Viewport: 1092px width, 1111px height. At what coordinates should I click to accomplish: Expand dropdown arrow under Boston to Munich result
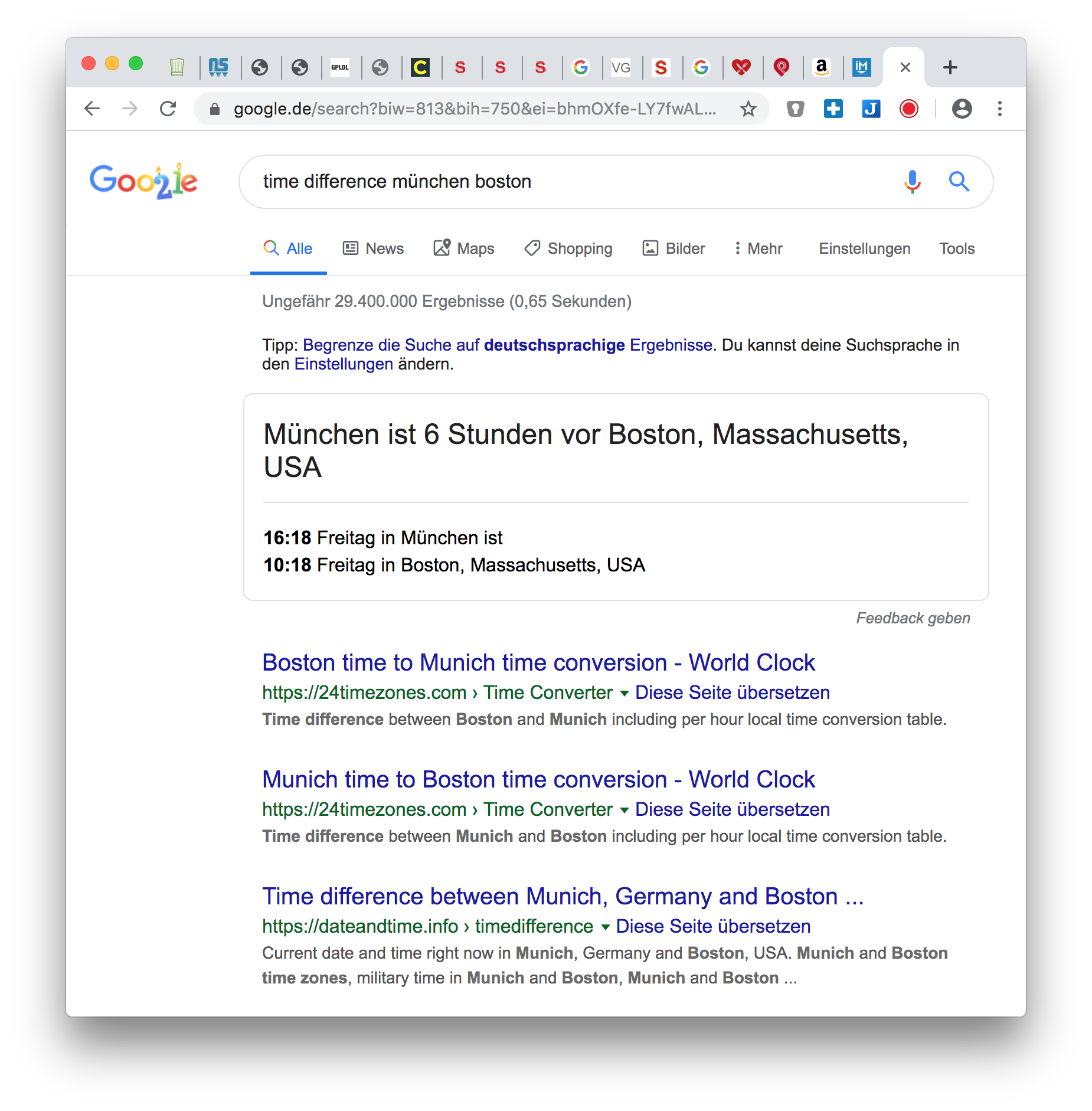coord(624,694)
